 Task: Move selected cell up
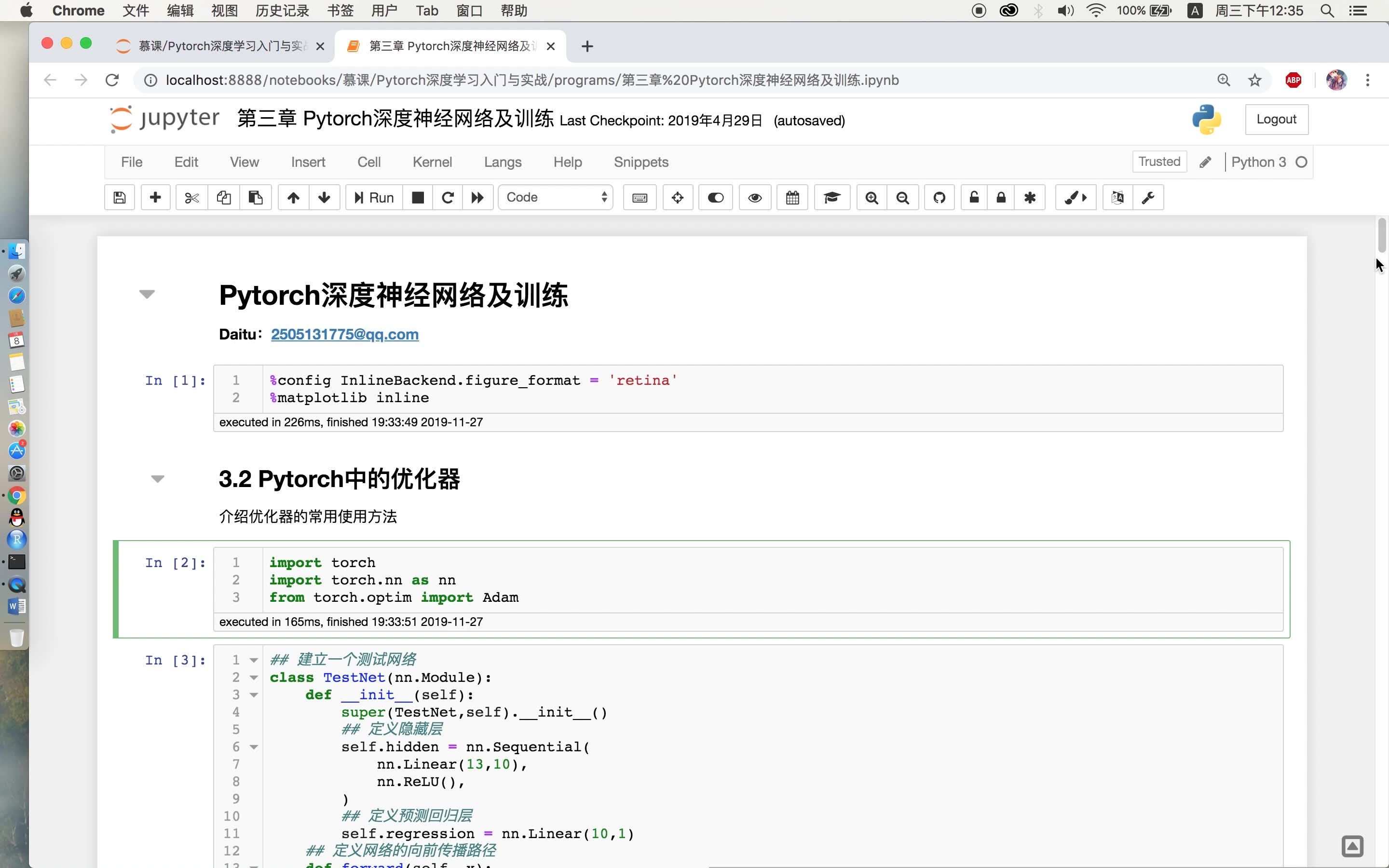point(293,197)
